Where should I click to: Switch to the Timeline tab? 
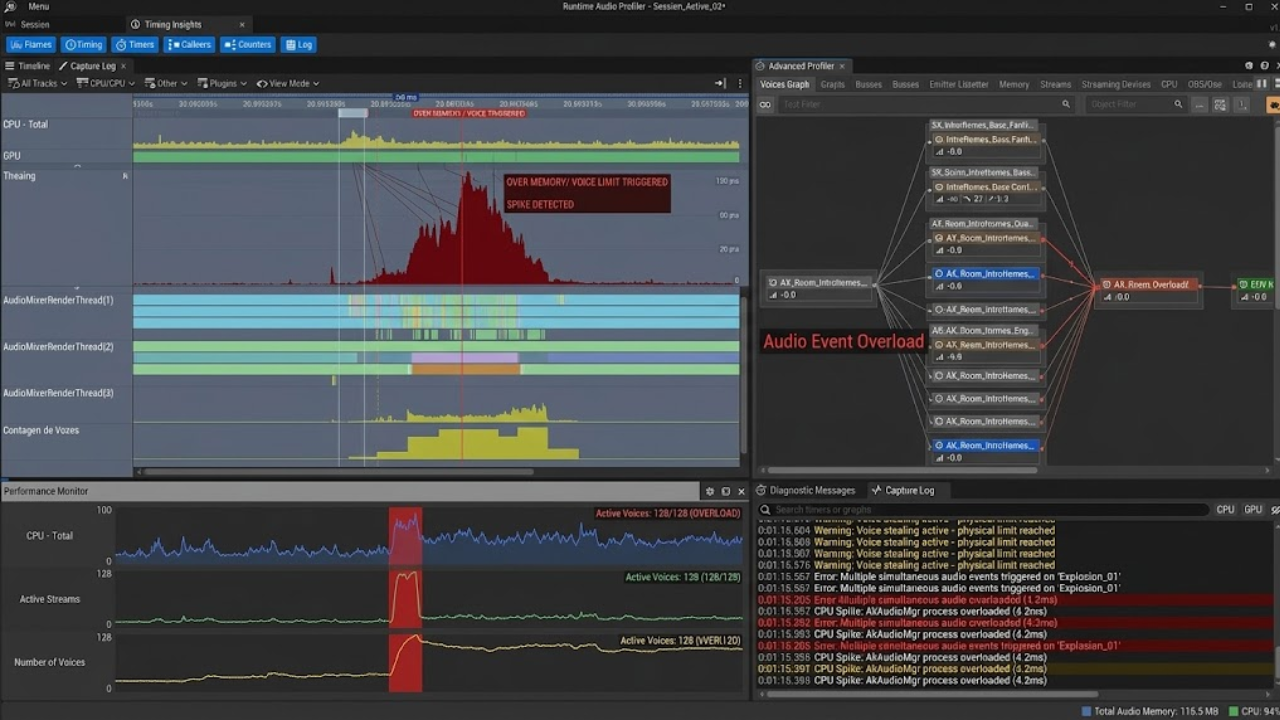point(28,66)
